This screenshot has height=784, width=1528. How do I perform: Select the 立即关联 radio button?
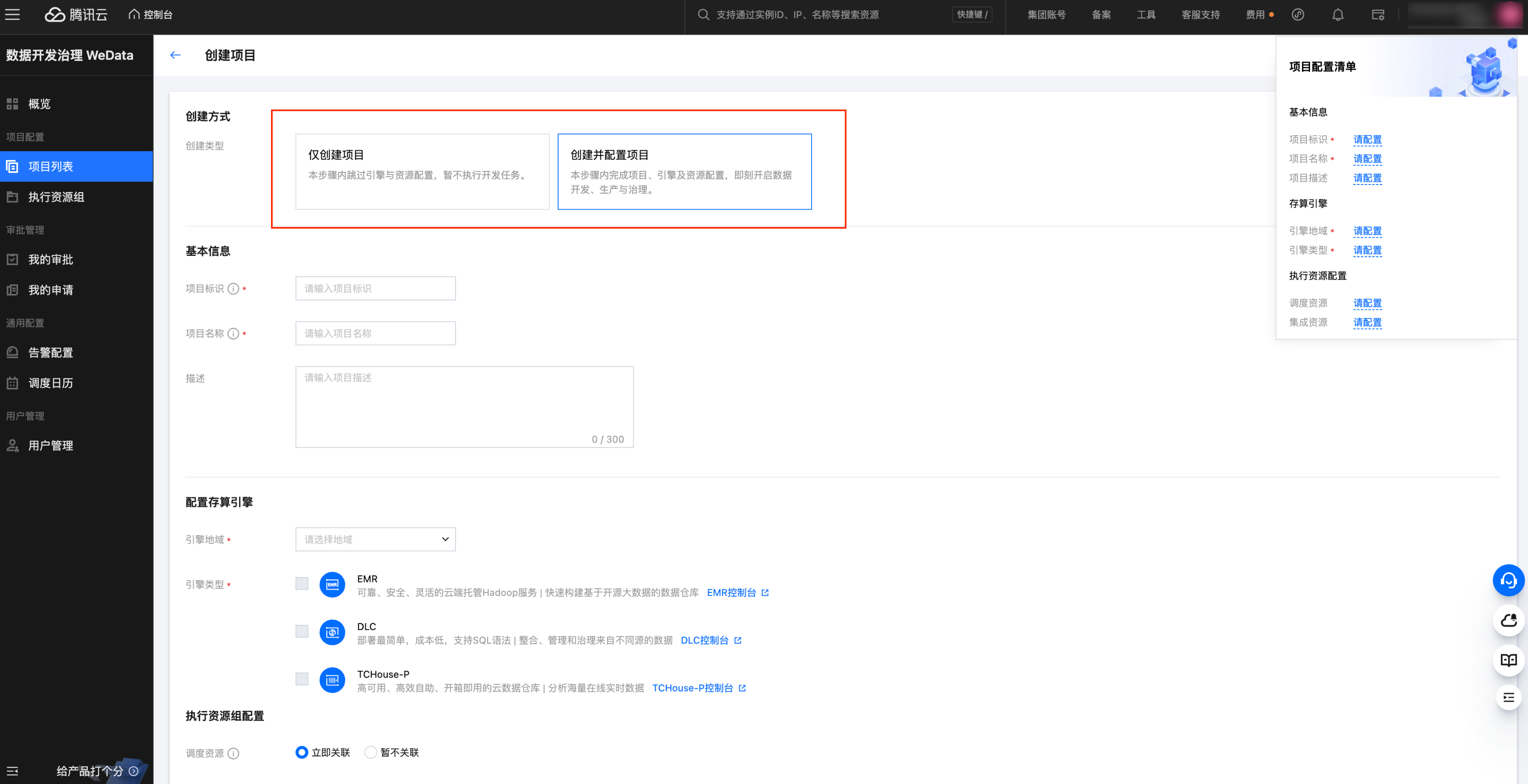point(301,752)
